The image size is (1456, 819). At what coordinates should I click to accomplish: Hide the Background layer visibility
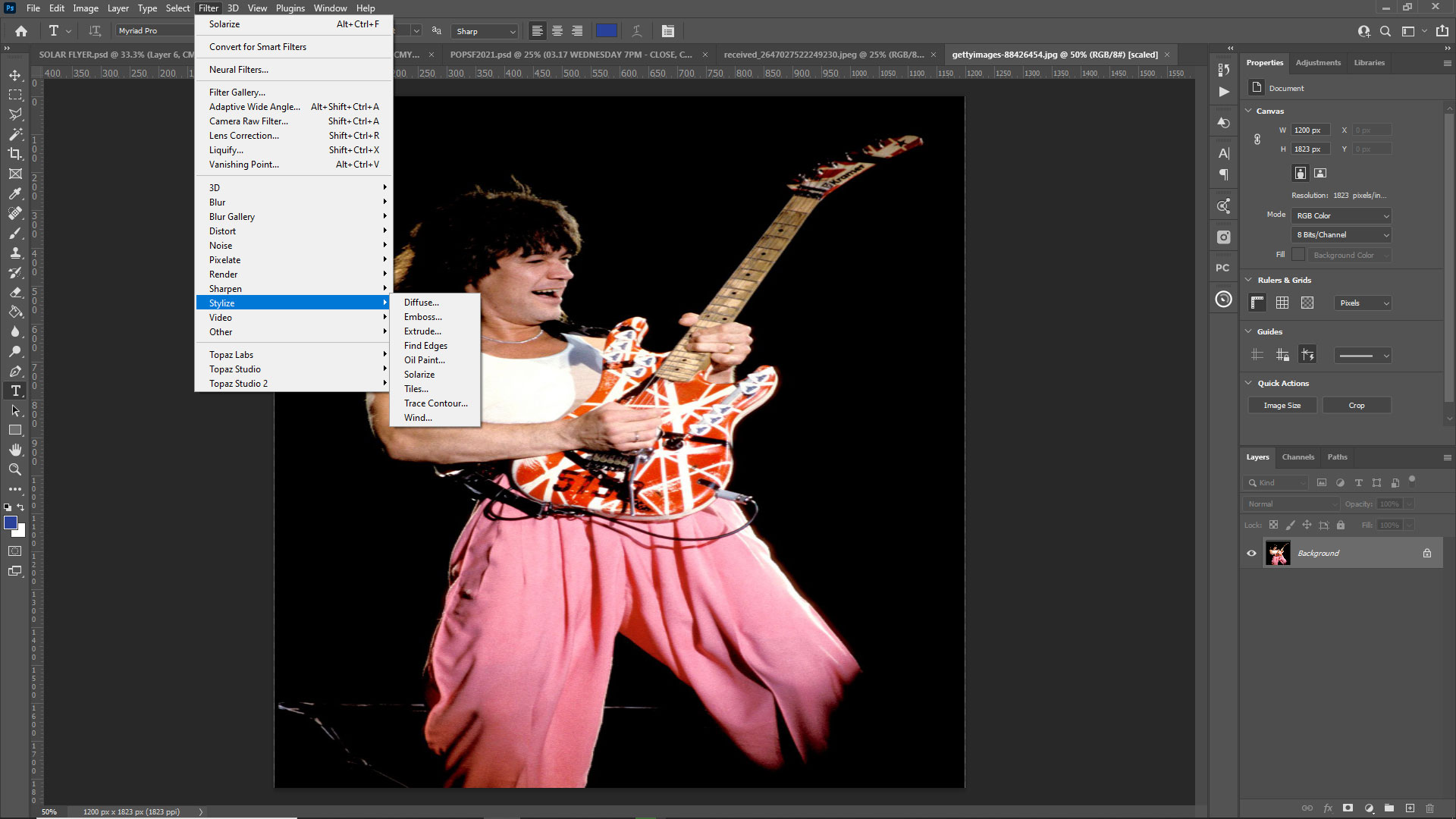pyautogui.click(x=1251, y=553)
